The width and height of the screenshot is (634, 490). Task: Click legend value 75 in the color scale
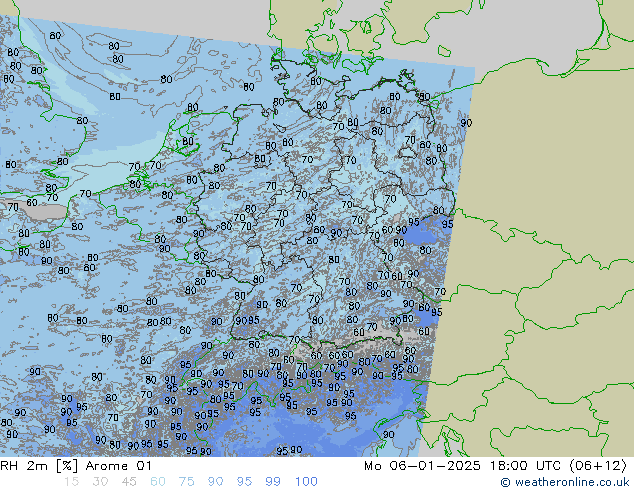[x=186, y=482]
